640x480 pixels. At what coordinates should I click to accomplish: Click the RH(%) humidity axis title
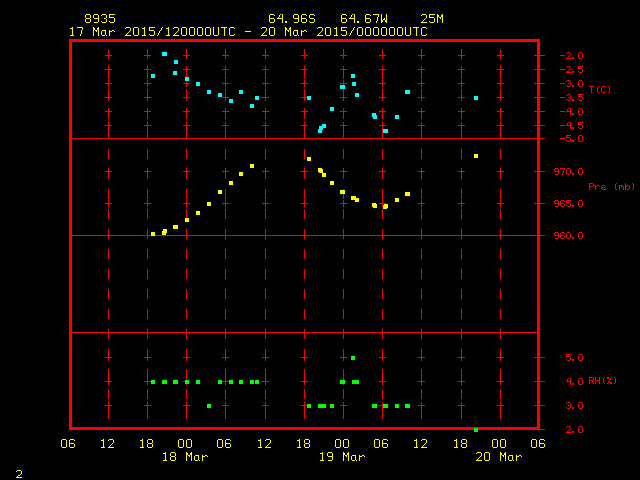(x=602, y=381)
